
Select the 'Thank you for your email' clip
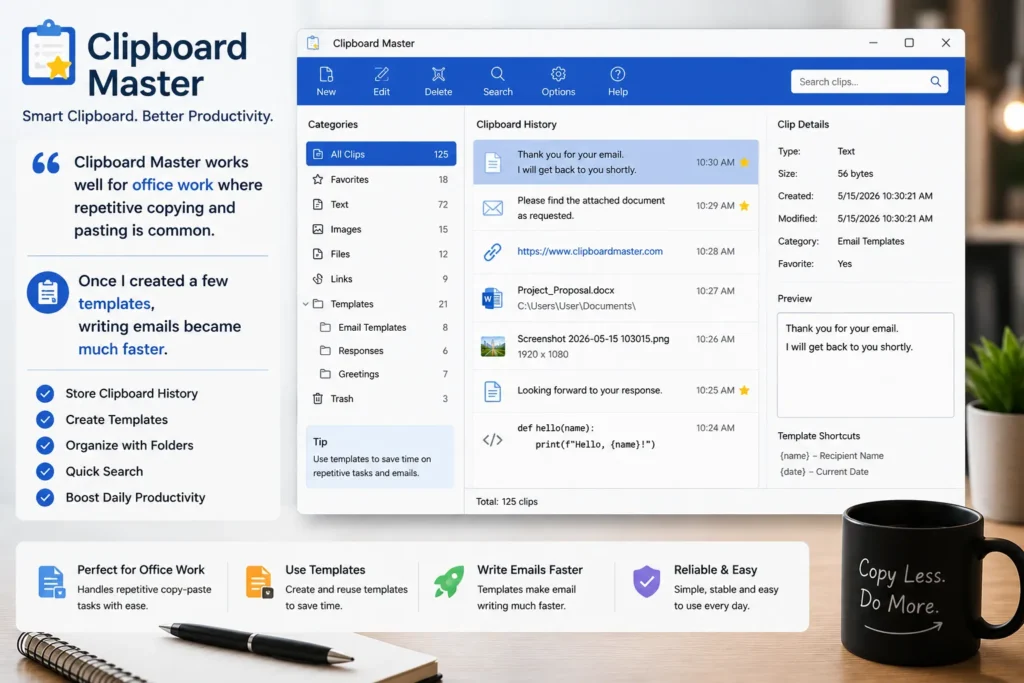[615, 162]
